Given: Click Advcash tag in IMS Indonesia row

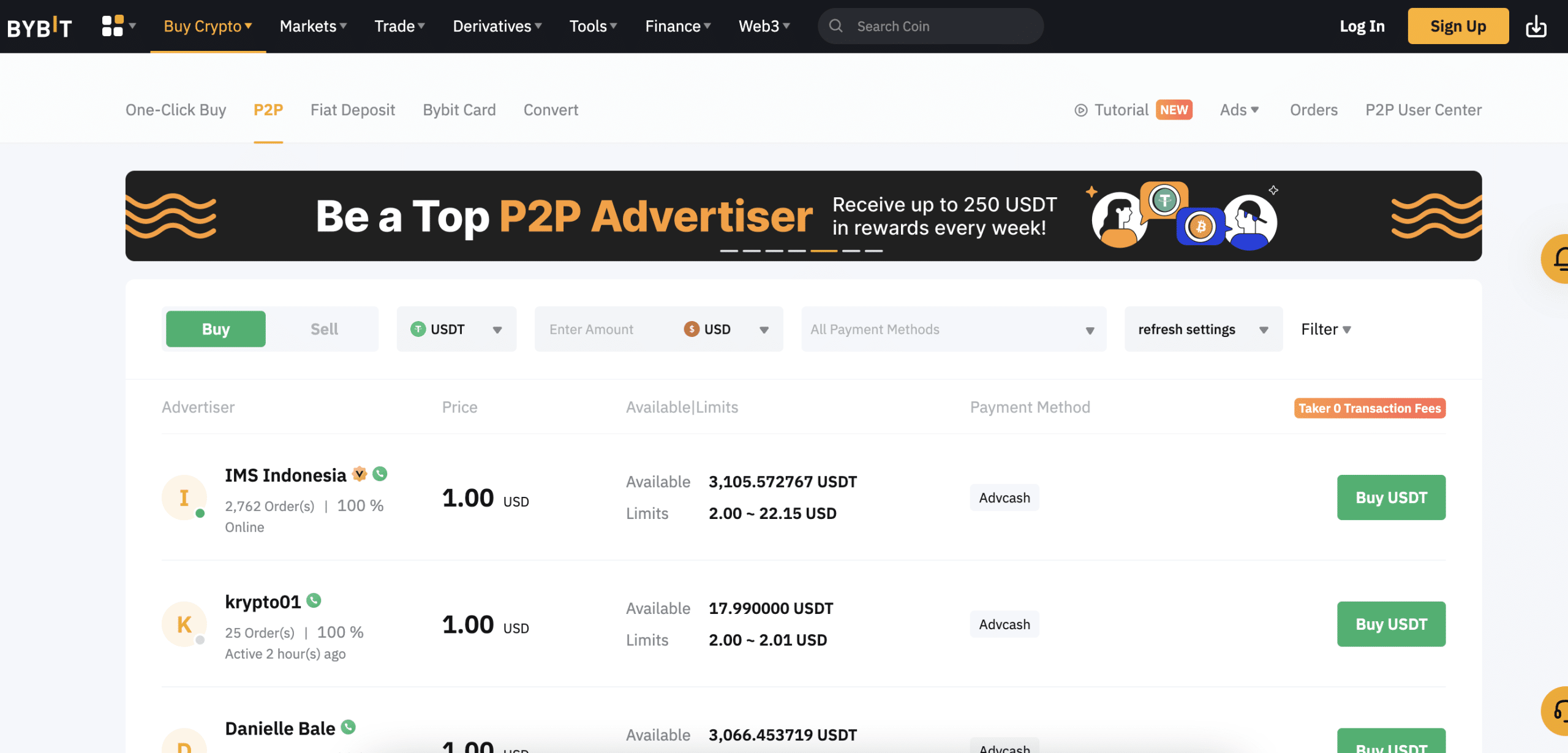Looking at the screenshot, I should click(1005, 498).
